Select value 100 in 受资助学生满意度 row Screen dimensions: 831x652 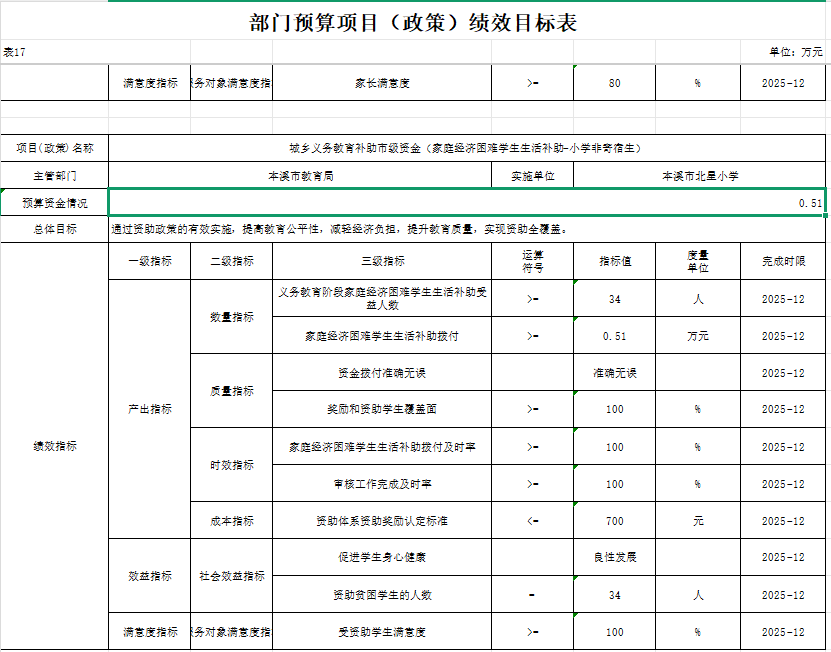click(x=614, y=631)
